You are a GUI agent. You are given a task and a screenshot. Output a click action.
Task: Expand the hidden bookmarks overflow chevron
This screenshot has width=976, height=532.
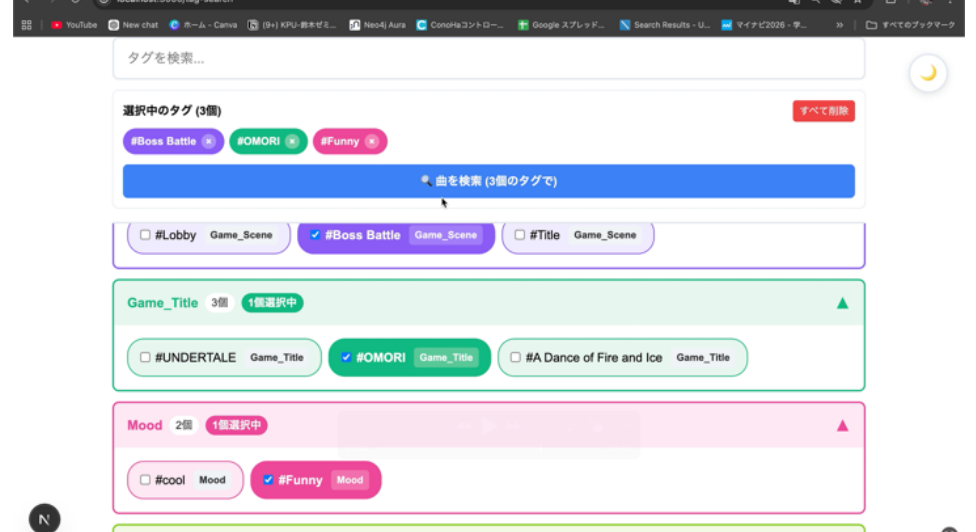click(839, 25)
